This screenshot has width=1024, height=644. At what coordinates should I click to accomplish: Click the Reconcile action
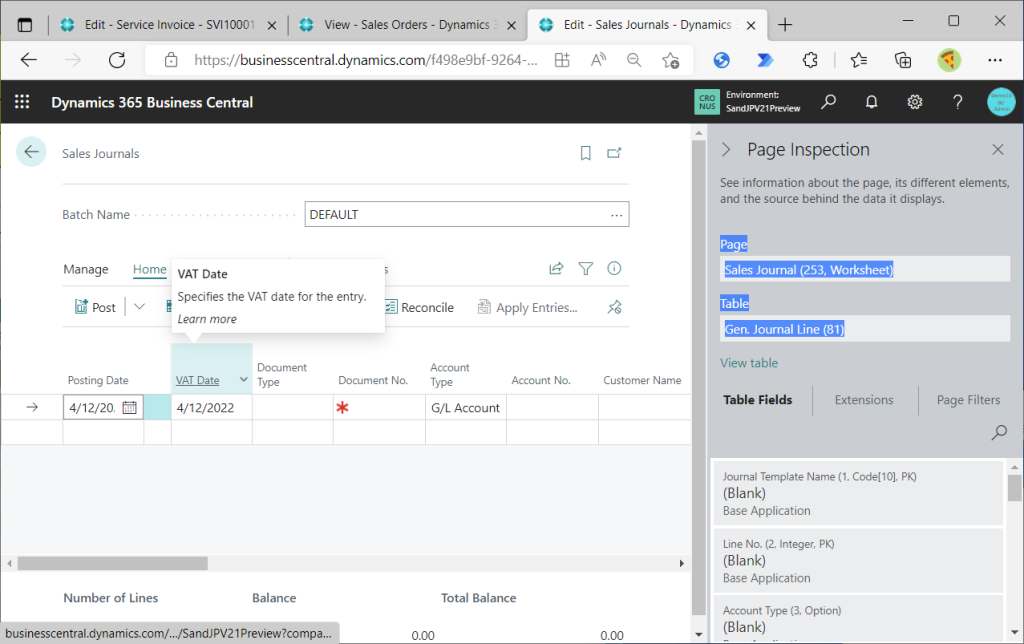point(419,307)
